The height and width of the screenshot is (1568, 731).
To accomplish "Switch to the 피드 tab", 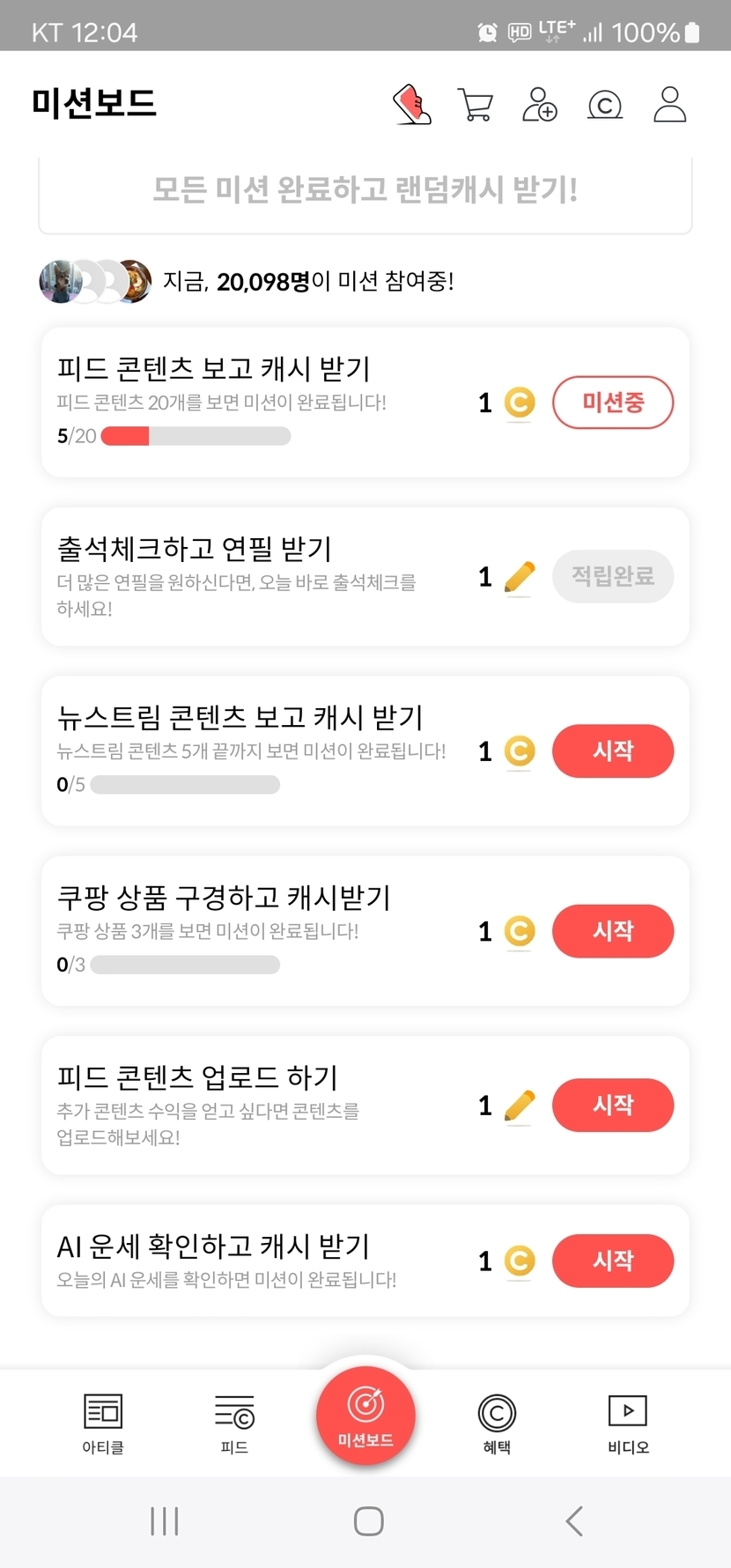I will tap(234, 1423).
